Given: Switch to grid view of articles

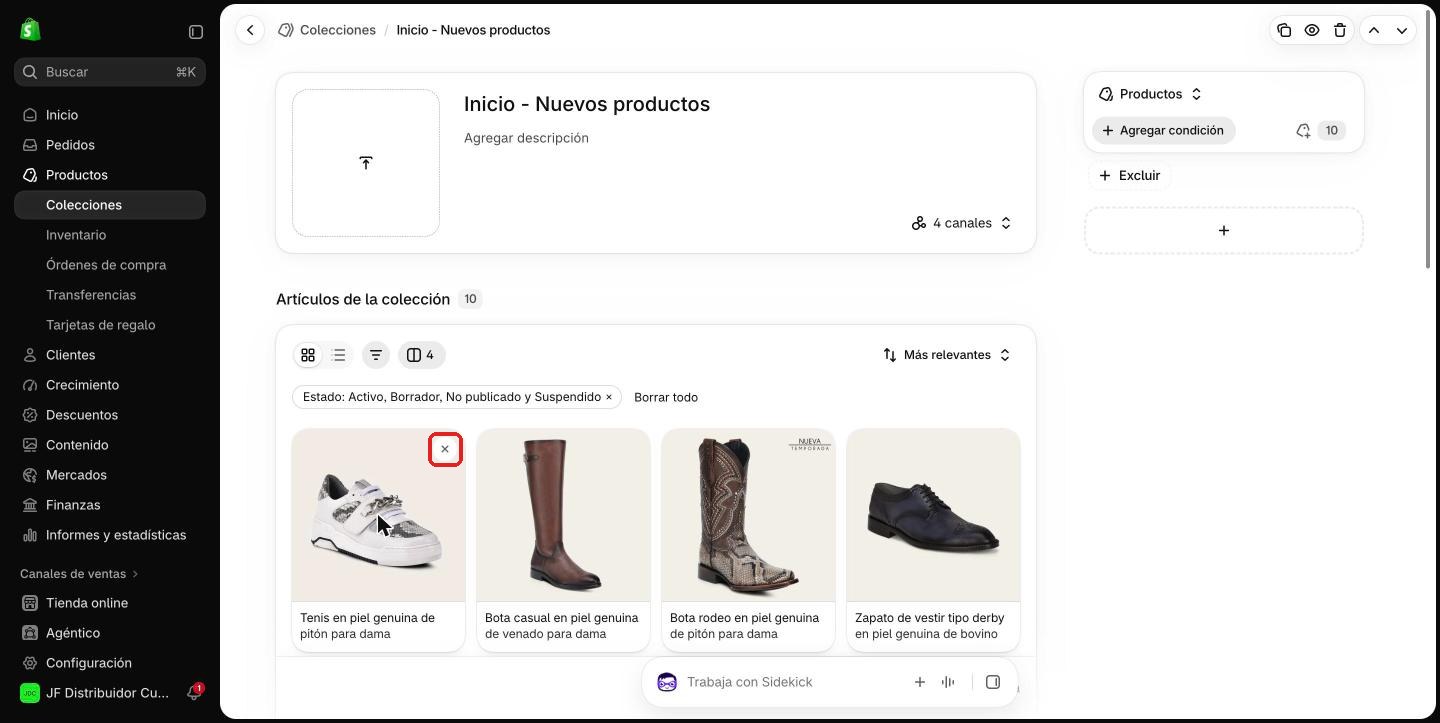Looking at the screenshot, I should pyautogui.click(x=308, y=355).
